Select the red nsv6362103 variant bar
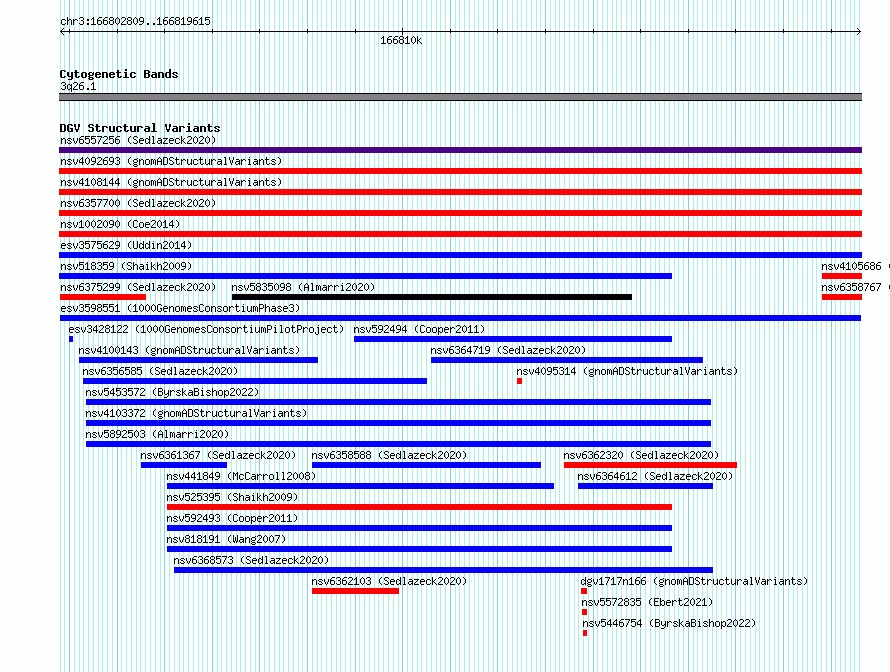Image resolution: width=890 pixels, height=672 pixels. (355, 591)
